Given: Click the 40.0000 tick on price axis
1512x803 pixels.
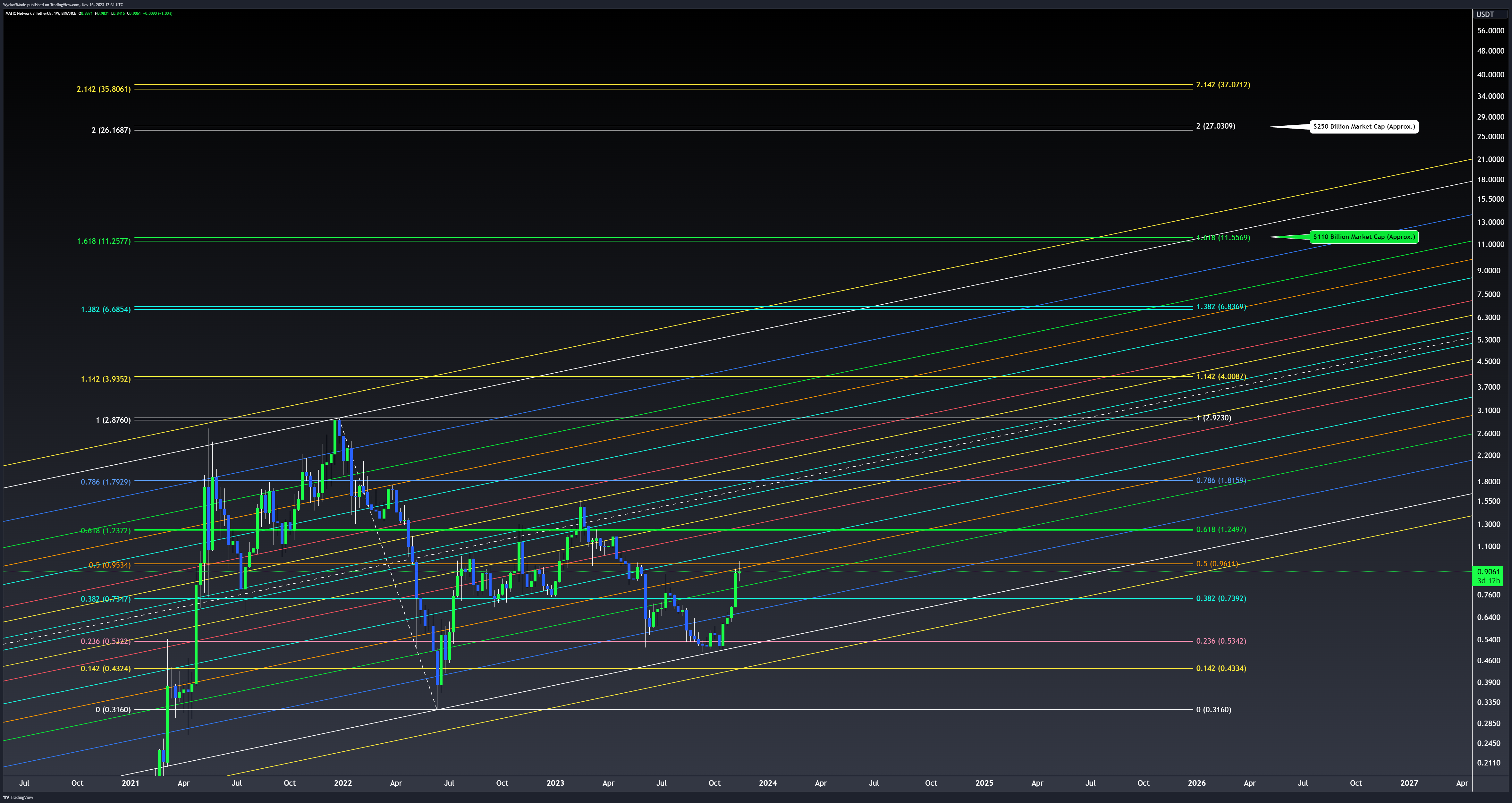Looking at the screenshot, I should (1491, 74).
